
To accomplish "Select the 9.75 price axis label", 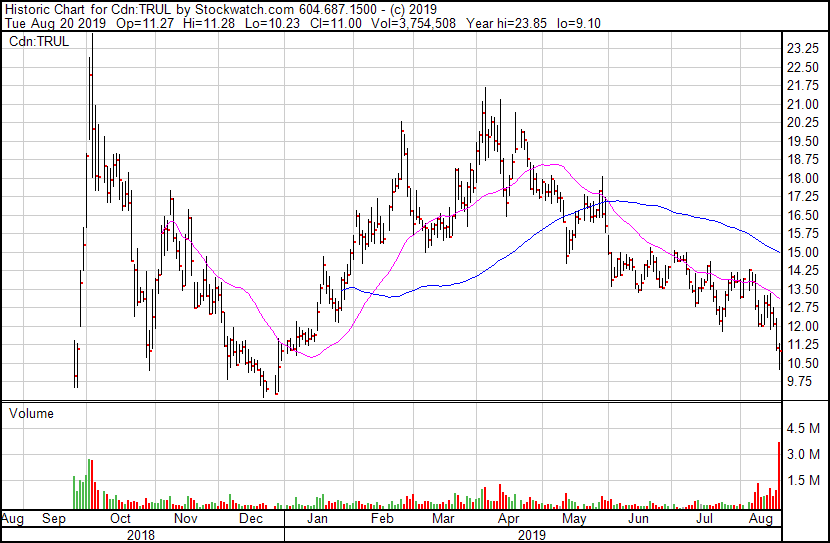I will 800,382.
